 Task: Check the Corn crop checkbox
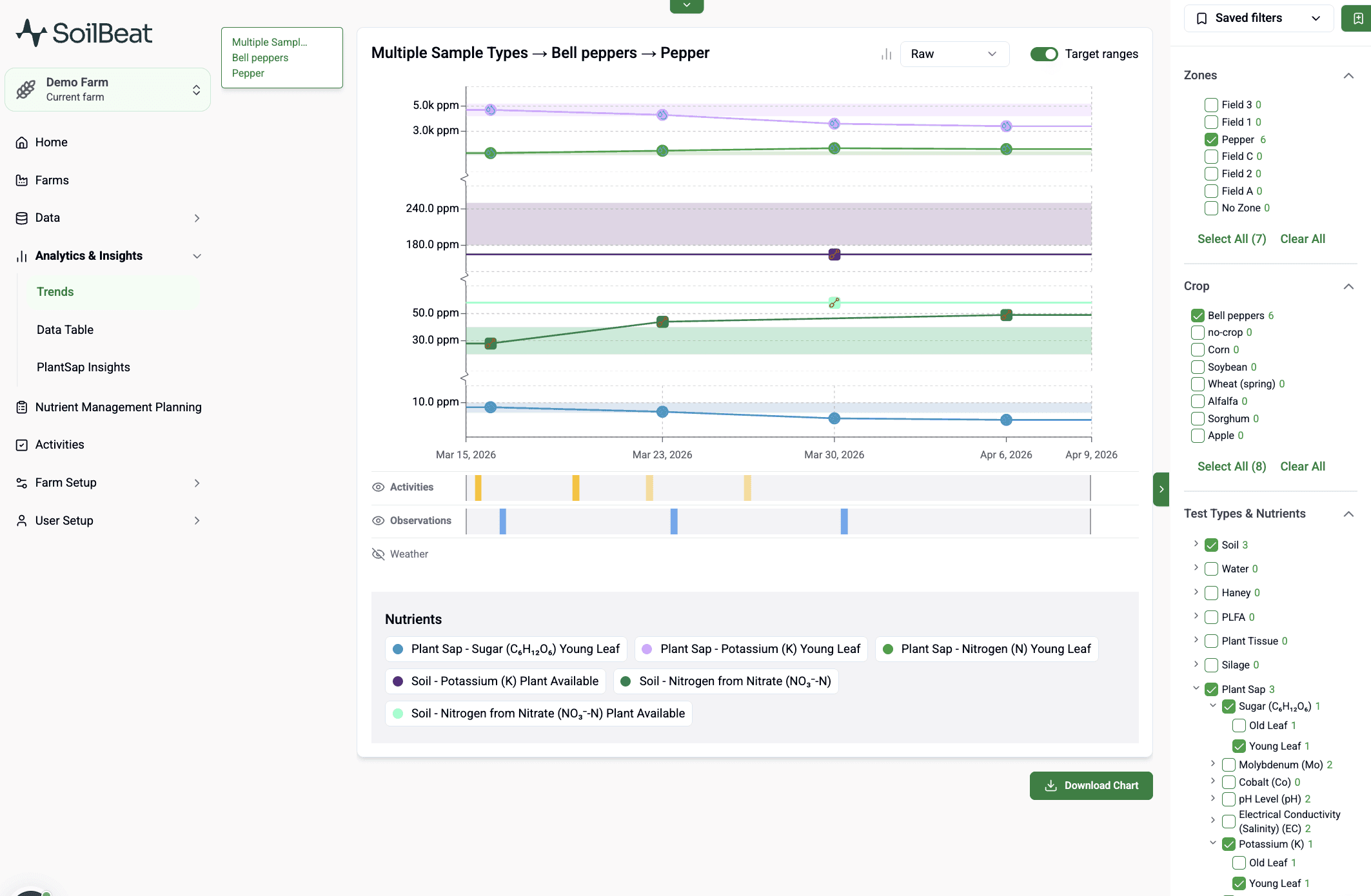1198,349
